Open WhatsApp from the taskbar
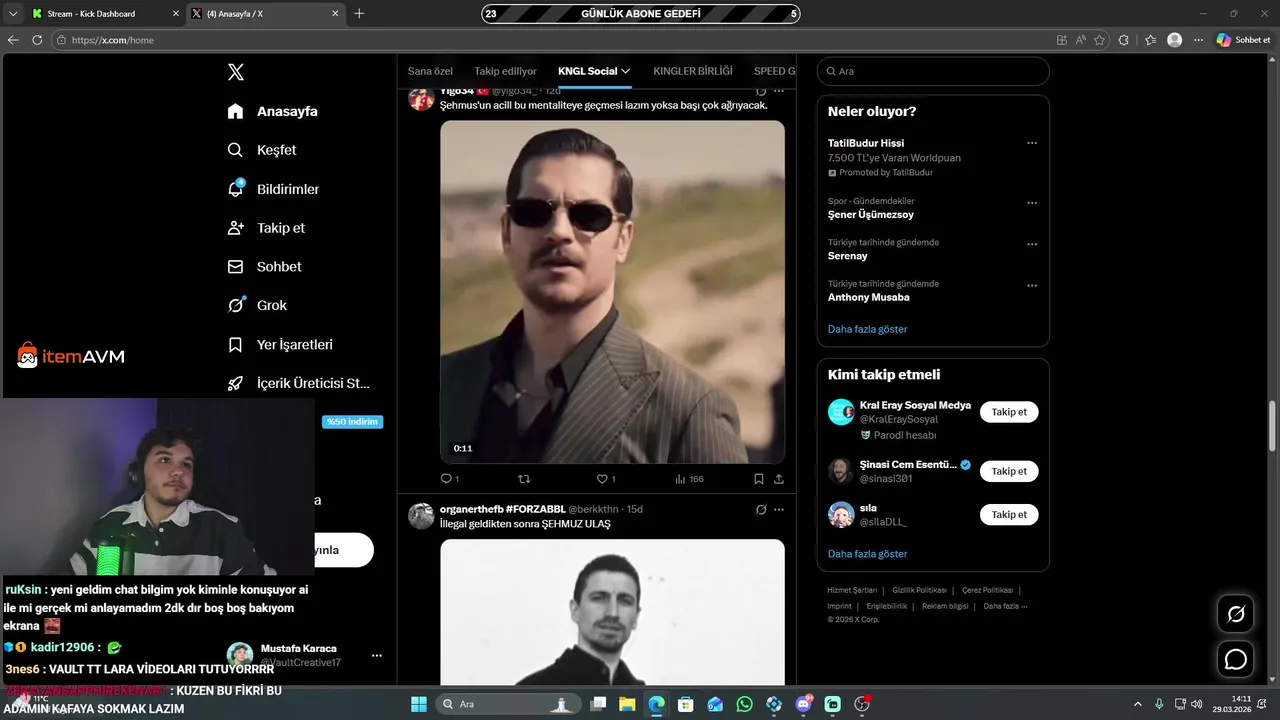 [x=744, y=704]
